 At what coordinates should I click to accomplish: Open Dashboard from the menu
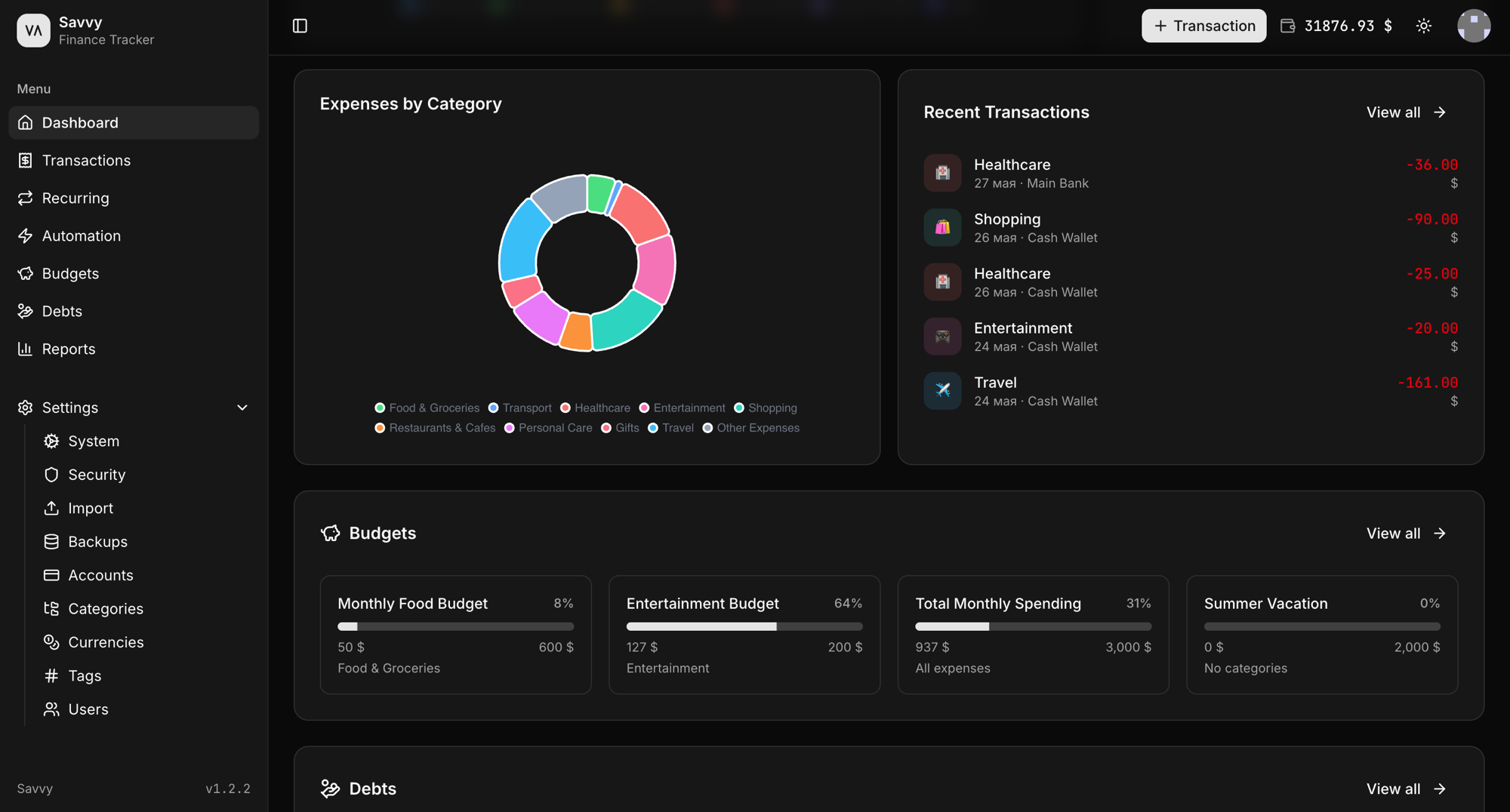point(134,122)
